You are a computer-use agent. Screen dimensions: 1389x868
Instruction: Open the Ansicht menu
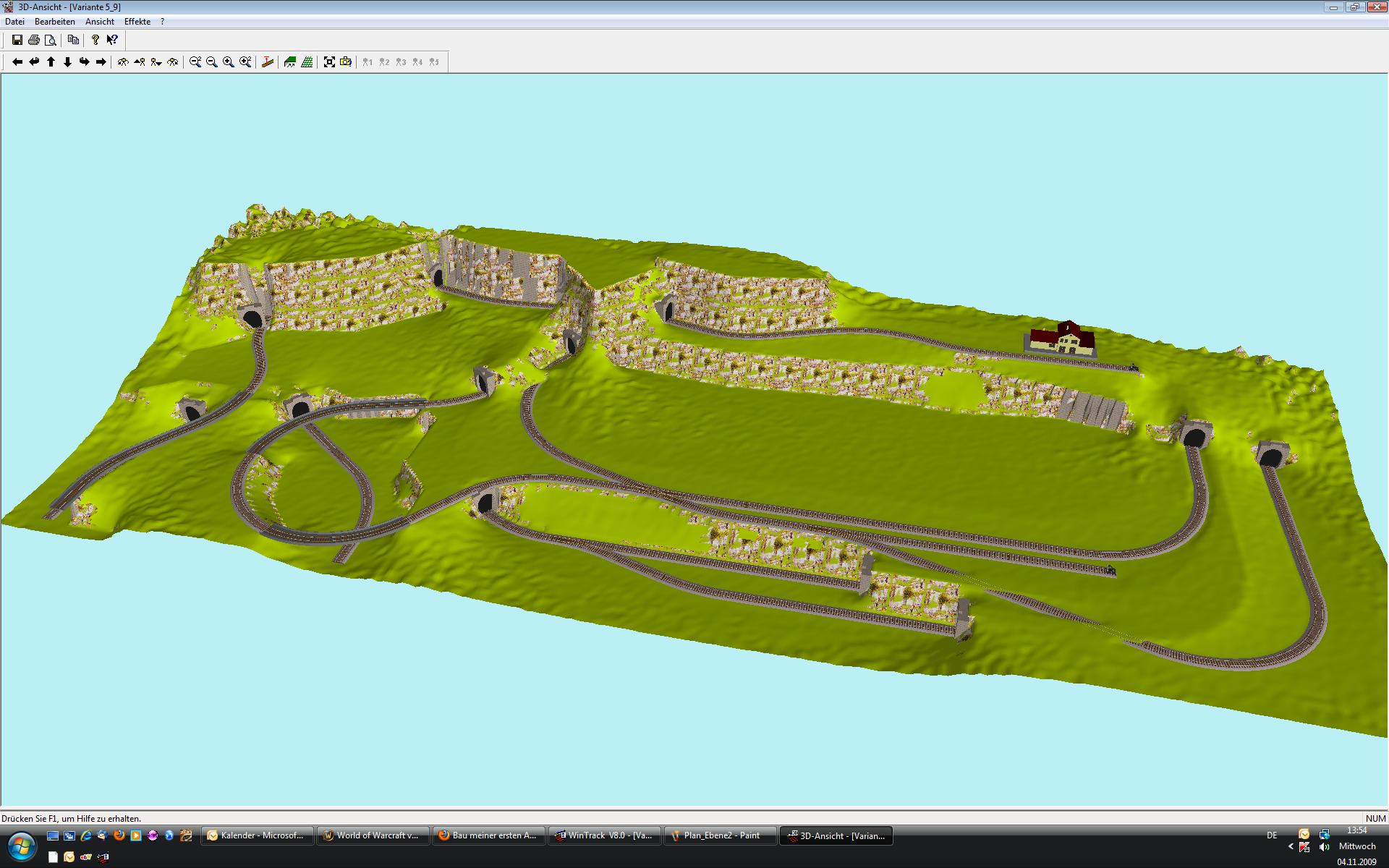click(x=100, y=22)
